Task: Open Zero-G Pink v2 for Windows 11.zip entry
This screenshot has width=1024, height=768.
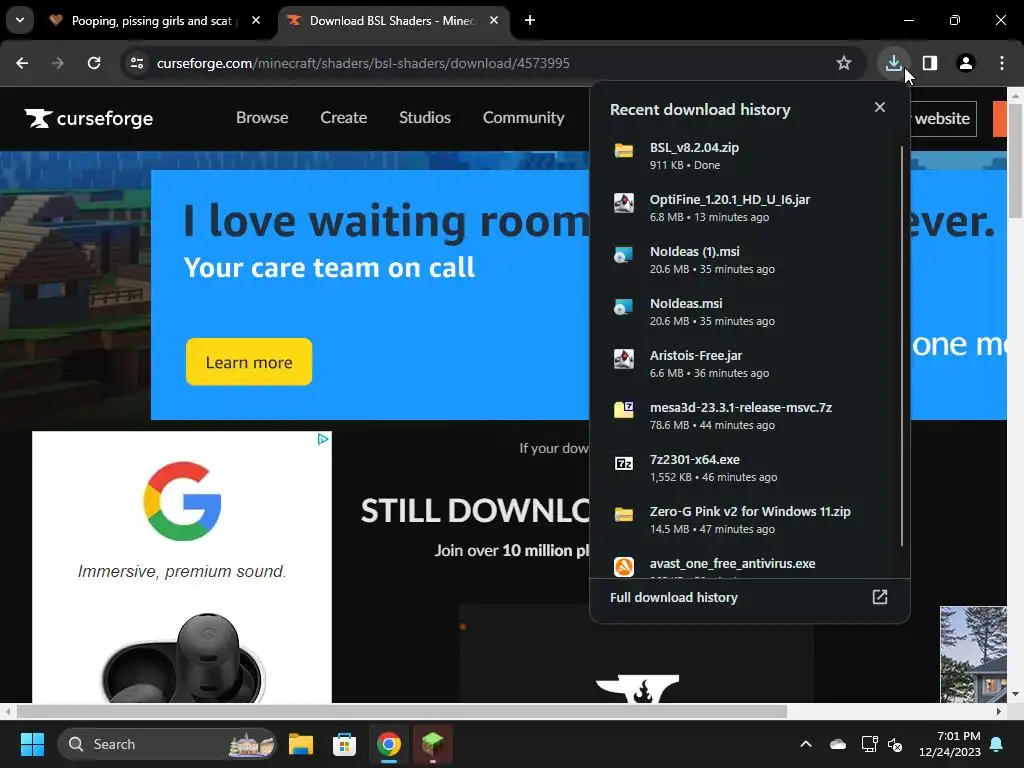Action: pos(745,519)
